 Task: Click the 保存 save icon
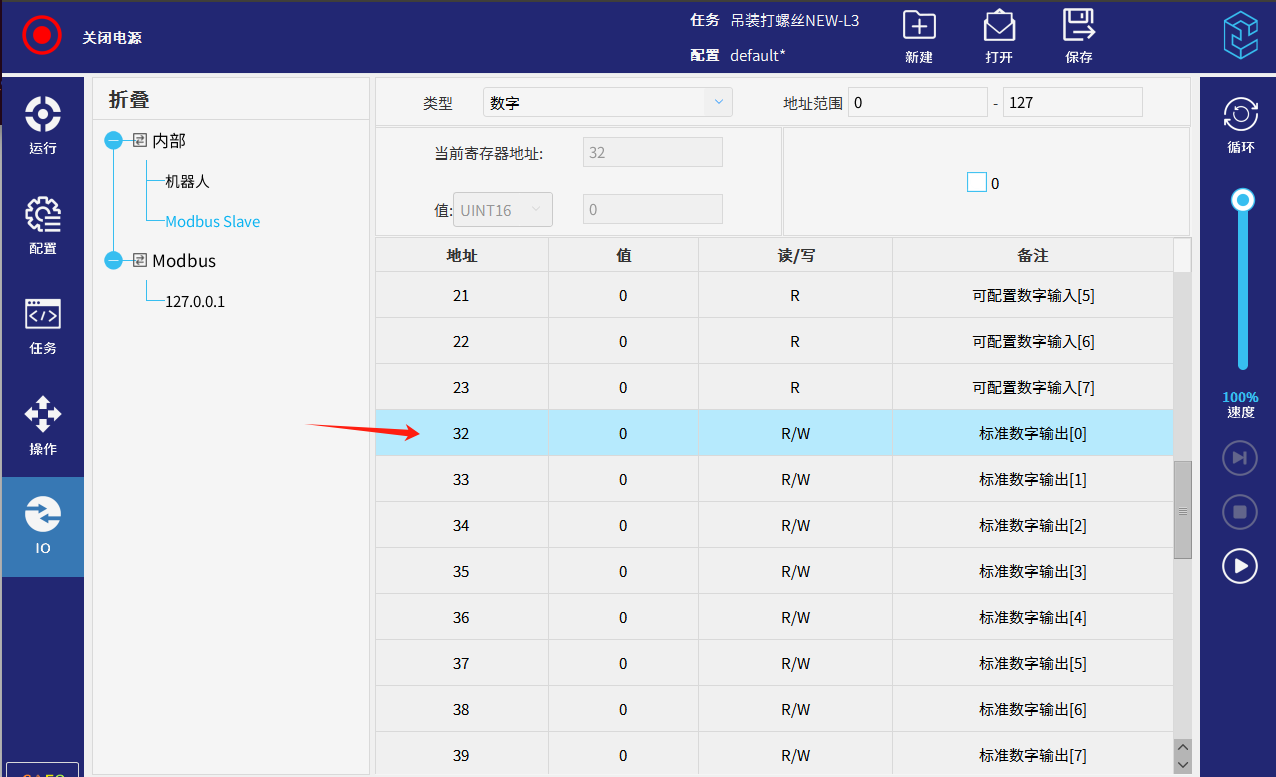click(x=1078, y=27)
